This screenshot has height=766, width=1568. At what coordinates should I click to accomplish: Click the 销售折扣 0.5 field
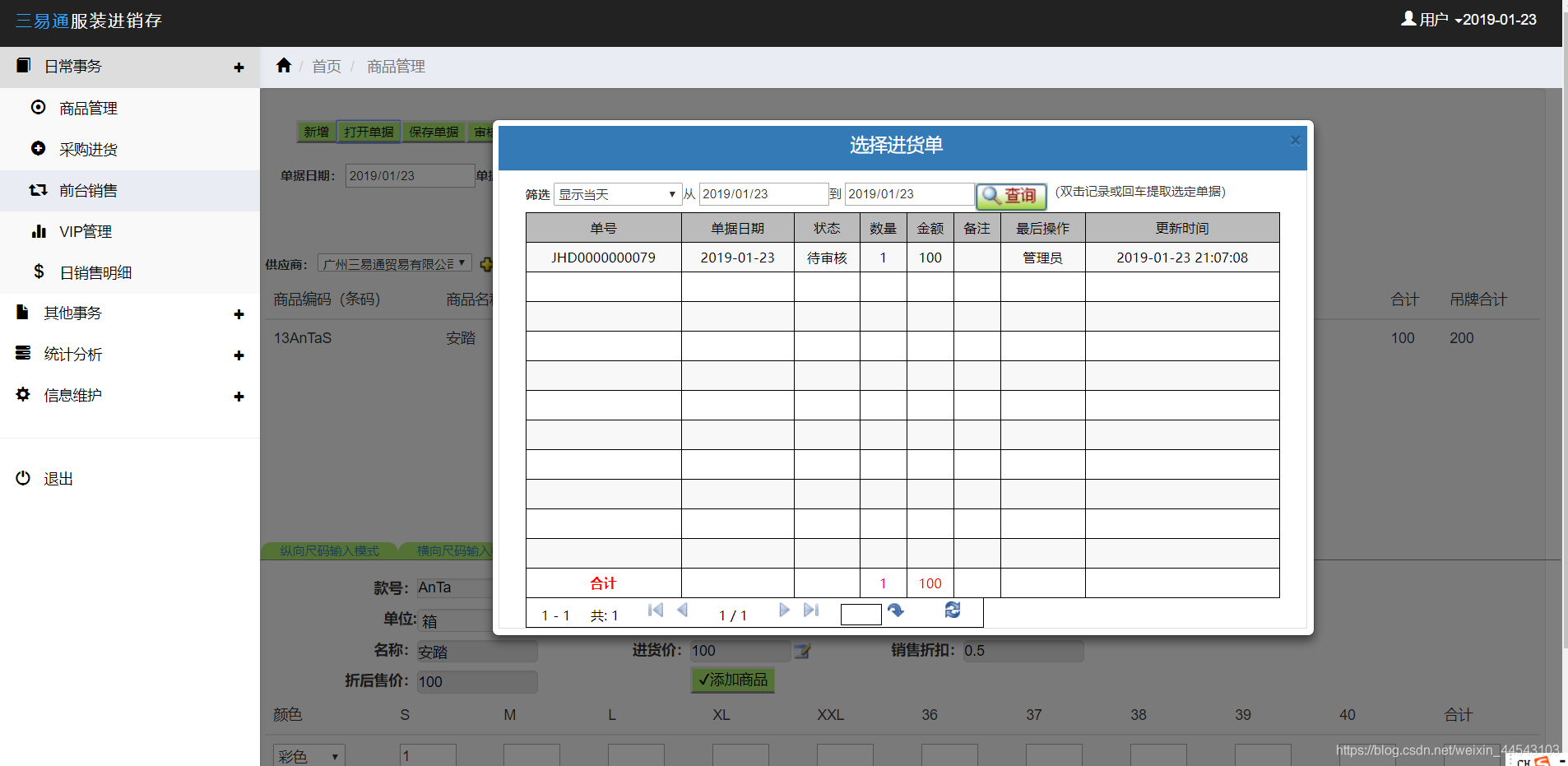1023,651
